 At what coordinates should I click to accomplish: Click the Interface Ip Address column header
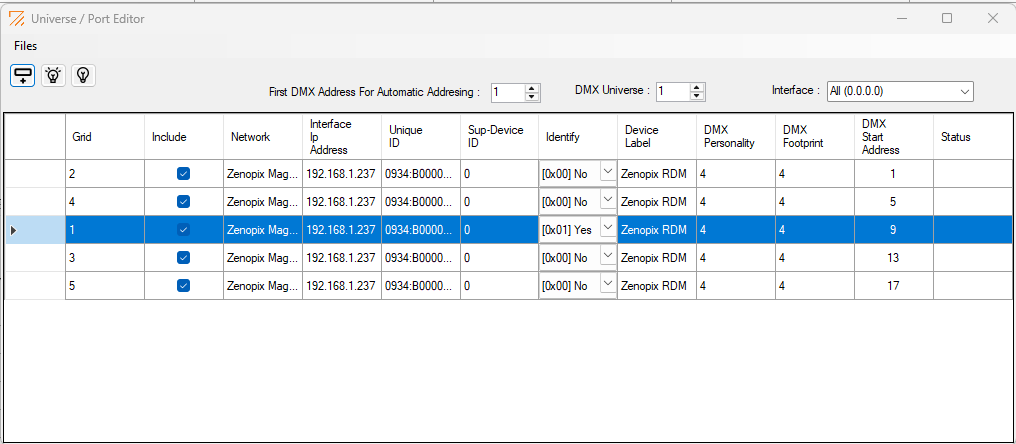tap(342, 137)
